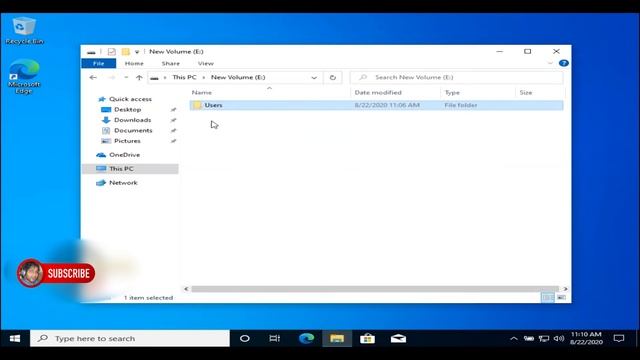Sort by the Size column header
This screenshot has width=640, height=360.
[526, 93]
